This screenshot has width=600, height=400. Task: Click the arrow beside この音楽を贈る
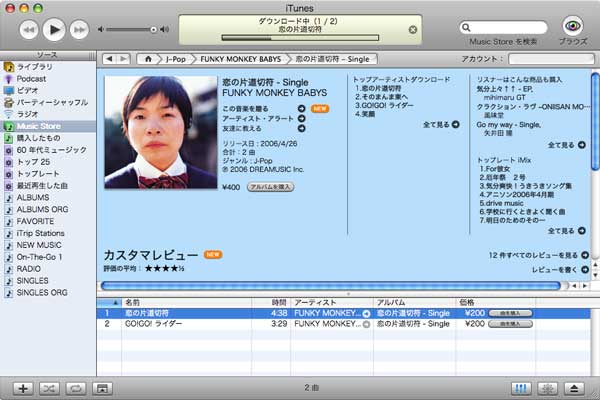pyautogui.click(x=302, y=109)
